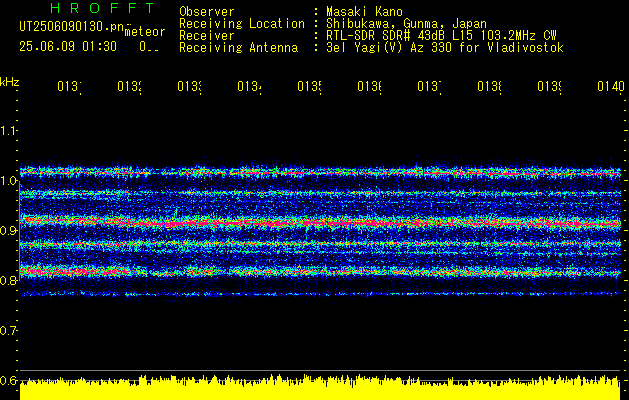Click the yellow signal level graph
This screenshot has width=629, height=400.
320,388
